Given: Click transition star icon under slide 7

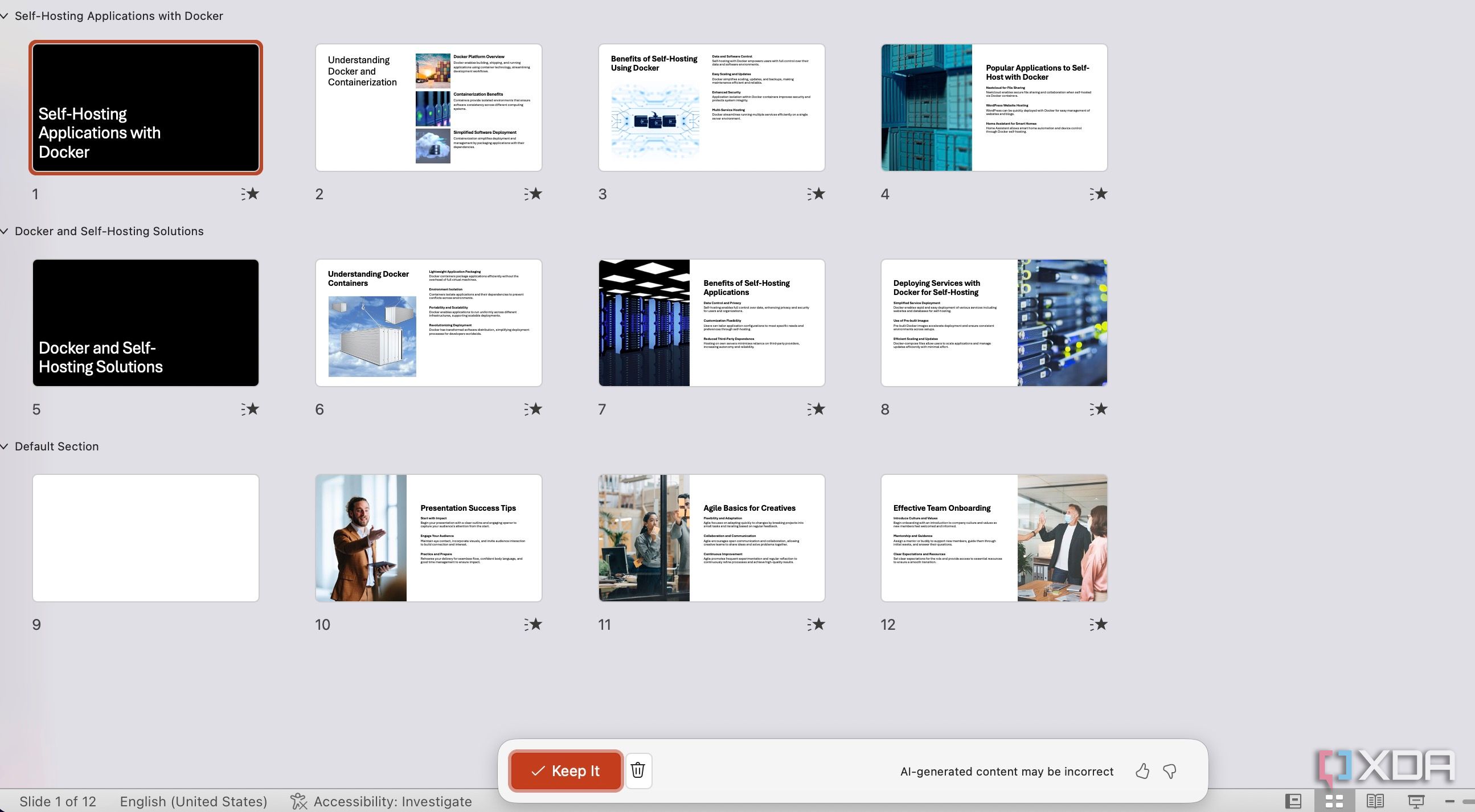Looking at the screenshot, I should [816, 409].
